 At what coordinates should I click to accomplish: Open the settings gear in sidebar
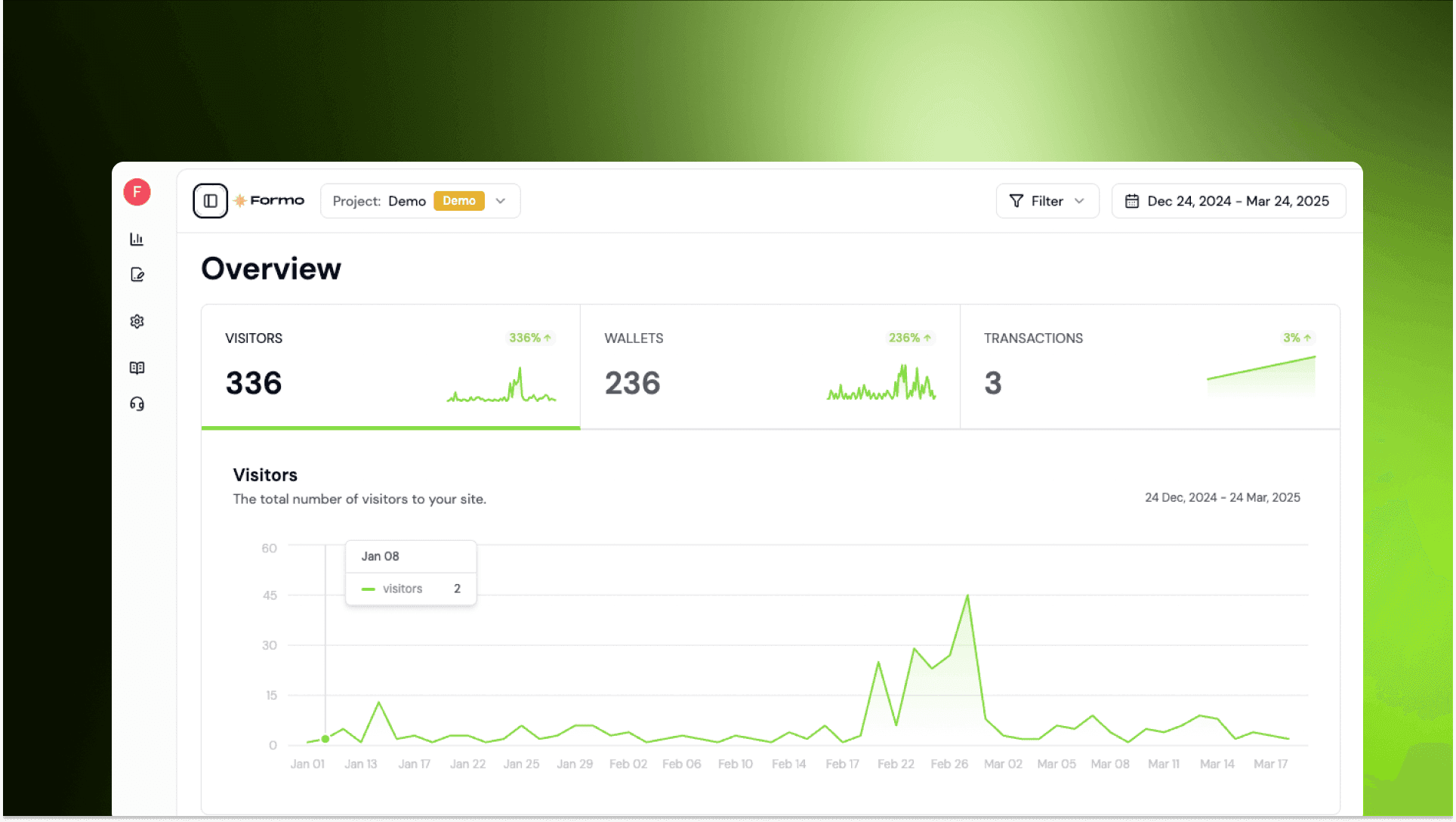[x=137, y=321]
